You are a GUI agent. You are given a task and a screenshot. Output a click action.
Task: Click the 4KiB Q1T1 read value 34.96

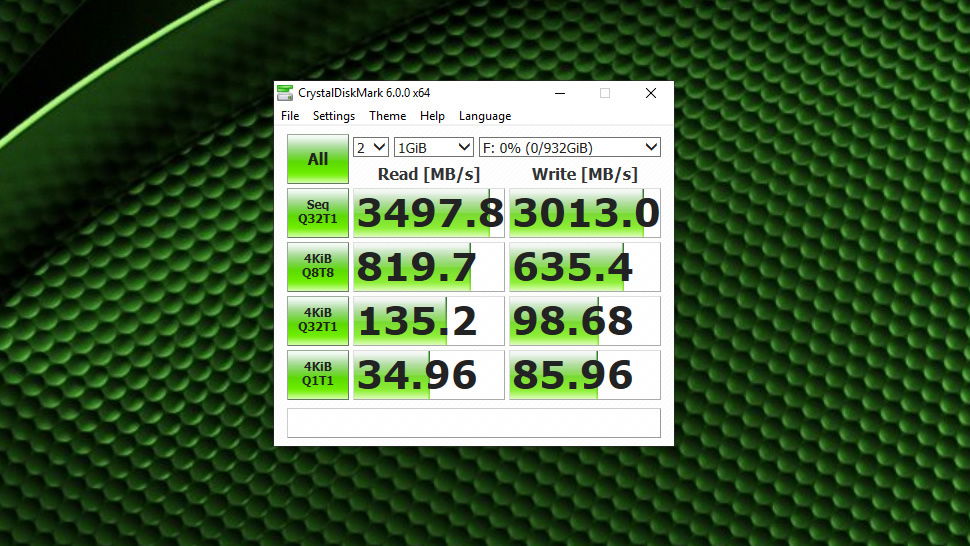pos(429,374)
